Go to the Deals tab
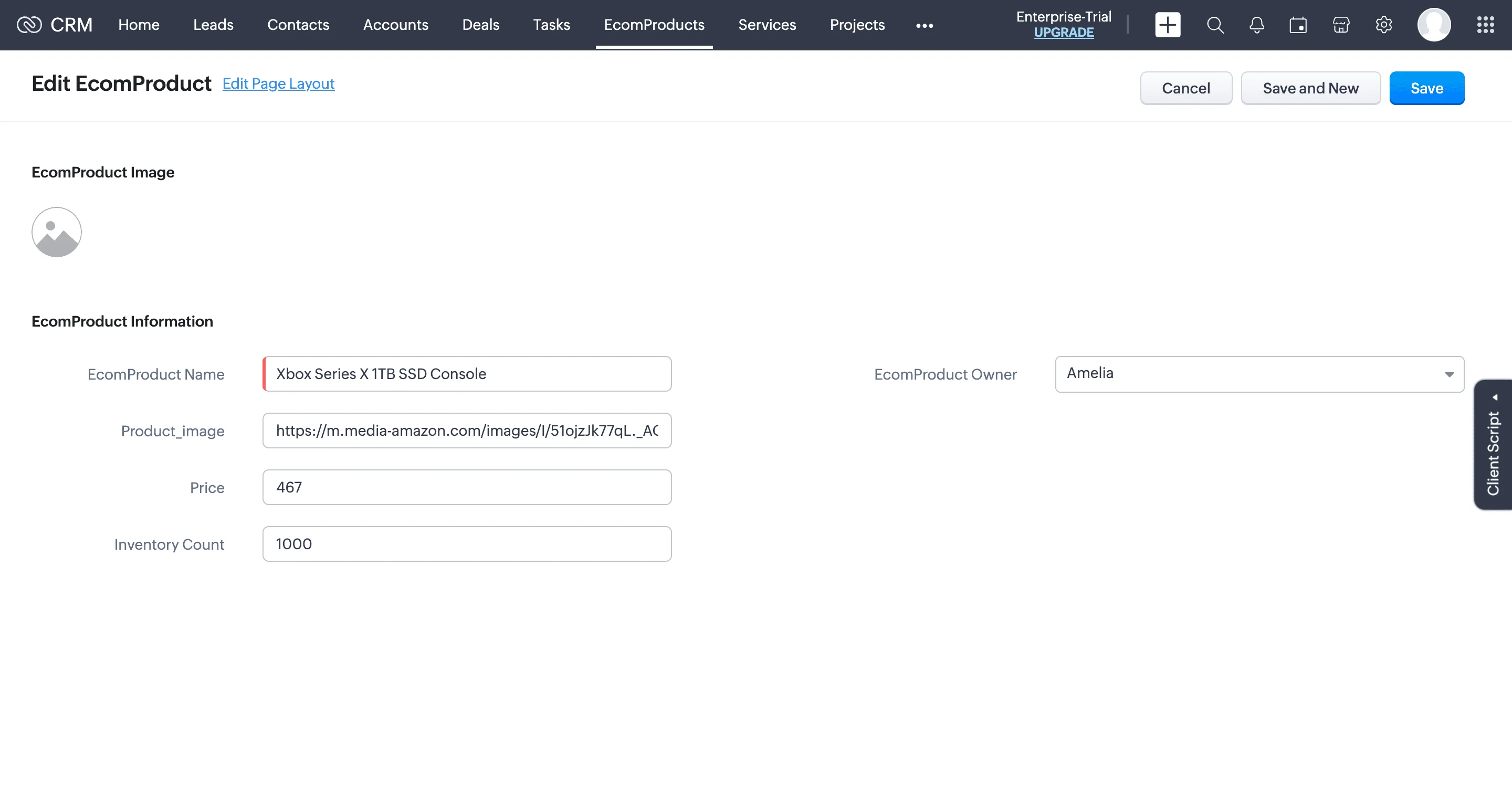Image resolution: width=1512 pixels, height=797 pixels. click(x=481, y=25)
